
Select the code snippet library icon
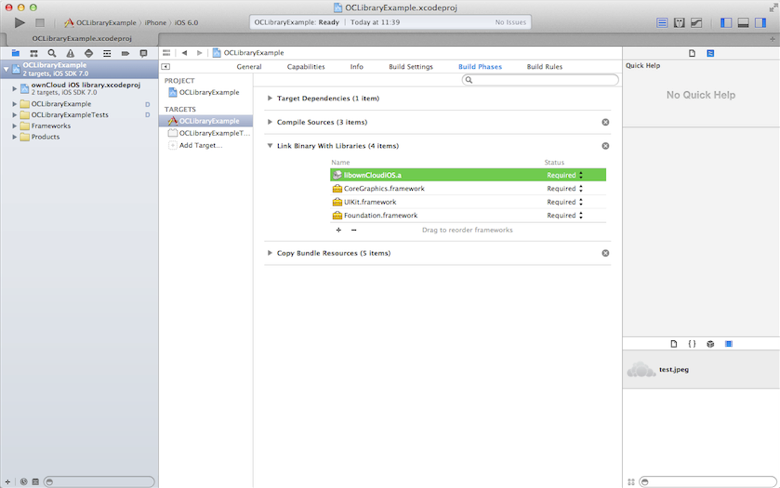(x=692, y=344)
